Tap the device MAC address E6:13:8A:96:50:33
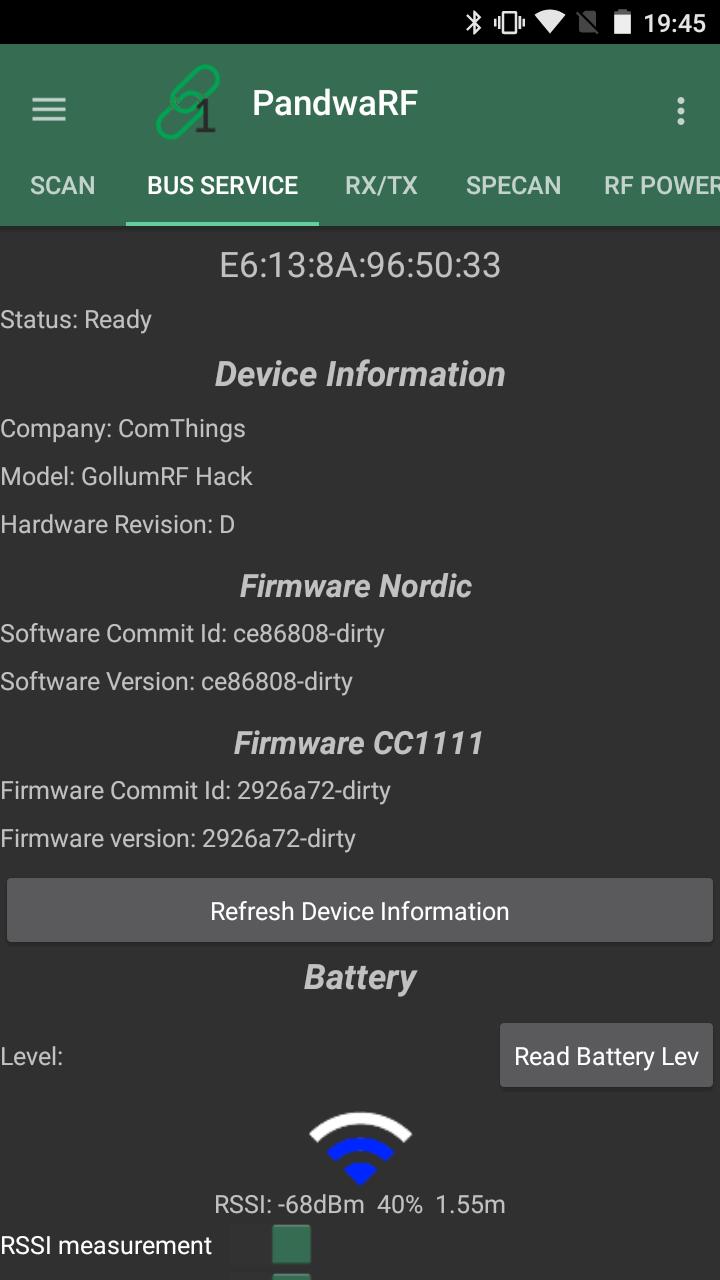The height and width of the screenshot is (1280, 720). pos(360,265)
